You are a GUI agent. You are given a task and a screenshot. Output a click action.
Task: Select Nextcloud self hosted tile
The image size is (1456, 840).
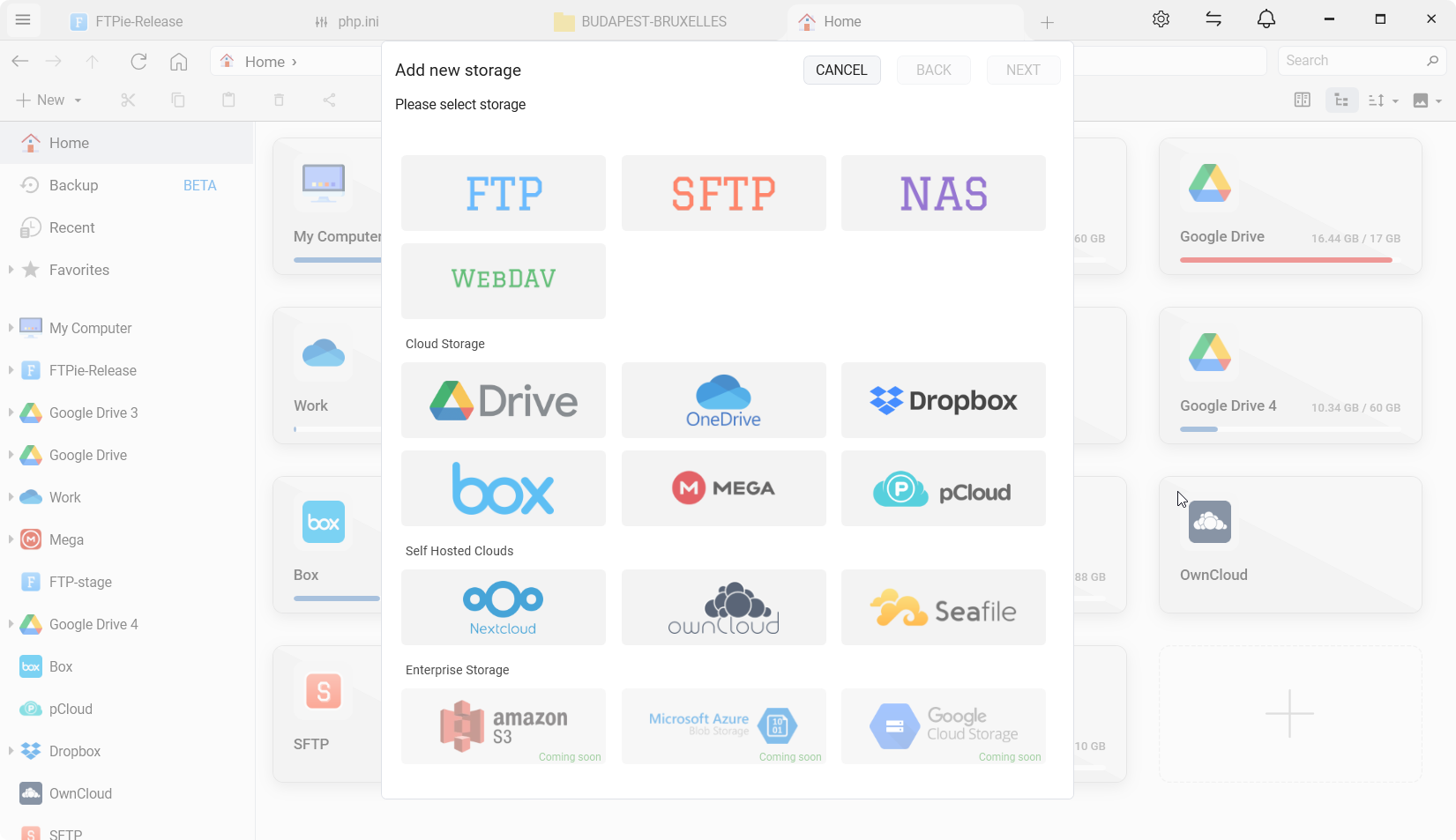pyautogui.click(x=504, y=607)
